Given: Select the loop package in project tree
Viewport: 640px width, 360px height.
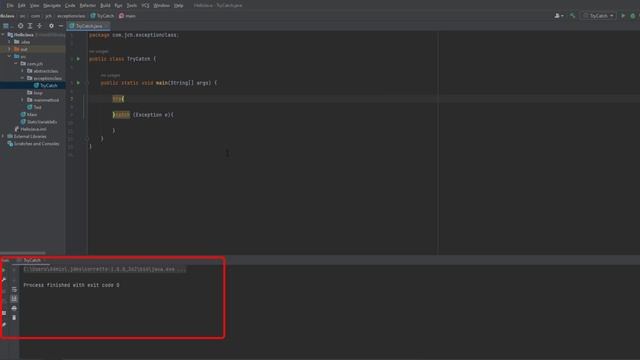Looking at the screenshot, I should 35,93.
